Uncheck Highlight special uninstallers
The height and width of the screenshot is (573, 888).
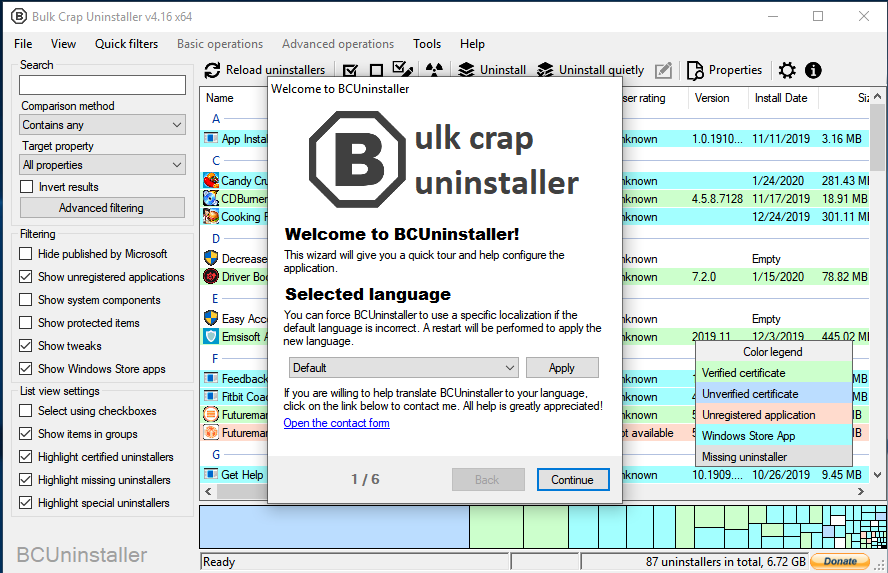pos(25,503)
